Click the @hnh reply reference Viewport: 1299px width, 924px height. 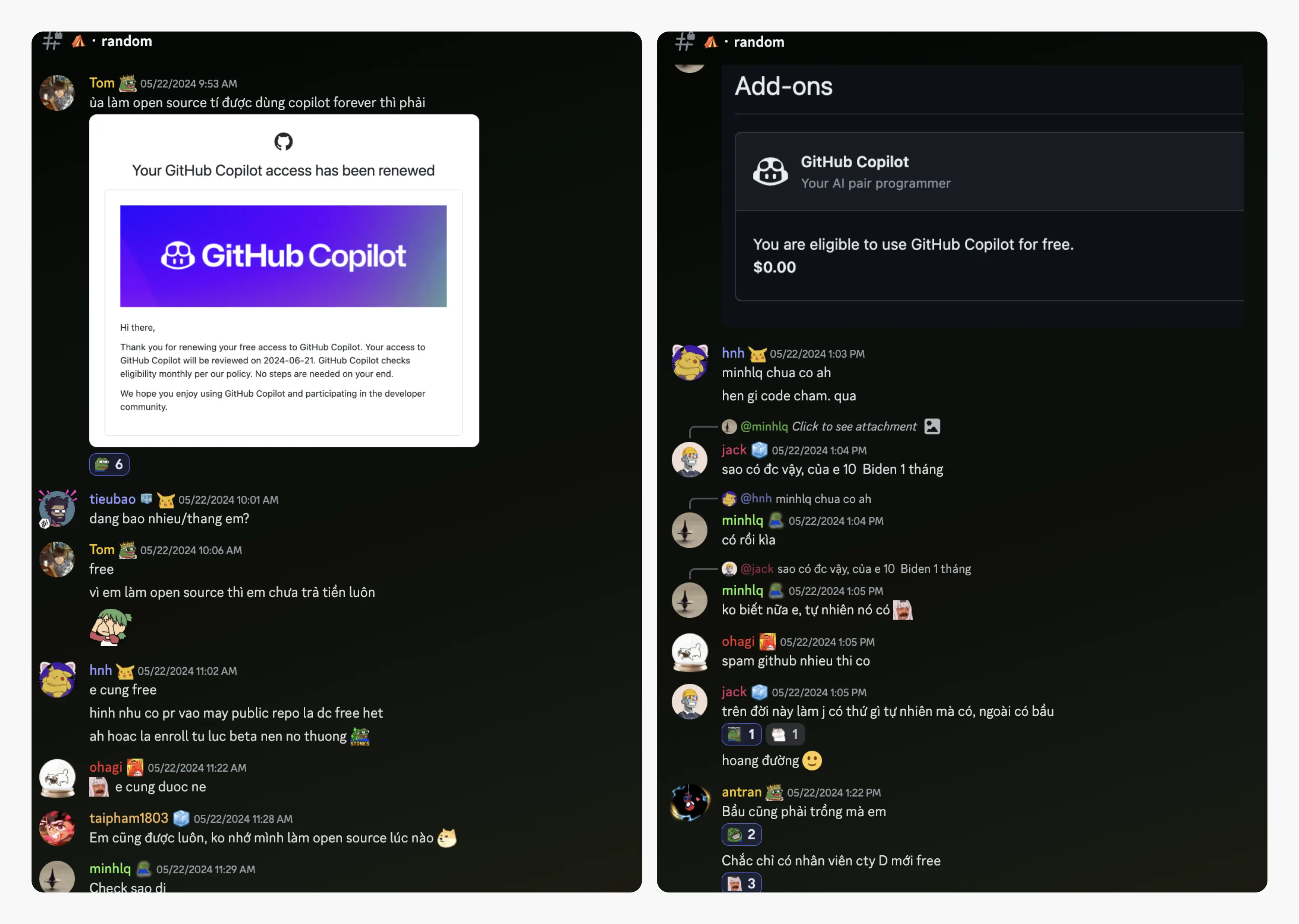pos(756,498)
